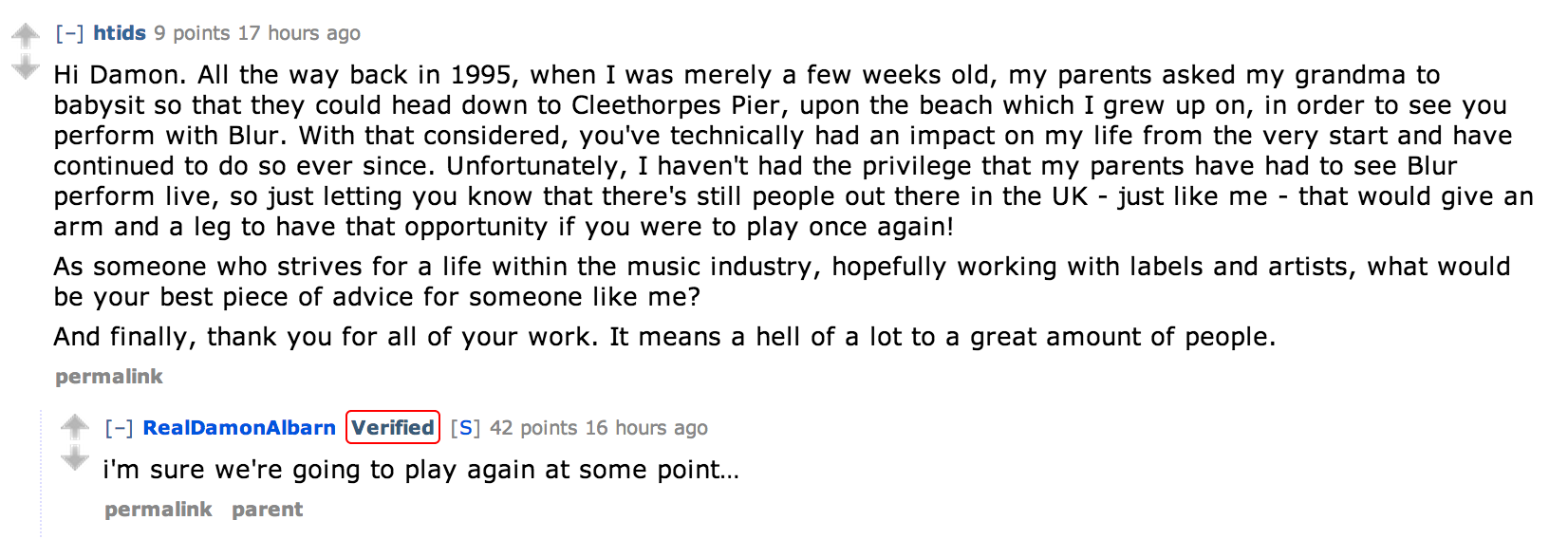Open the RealDamonAlbarn user profile
The width and height of the screenshot is (1568, 539).
coord(239,428)
